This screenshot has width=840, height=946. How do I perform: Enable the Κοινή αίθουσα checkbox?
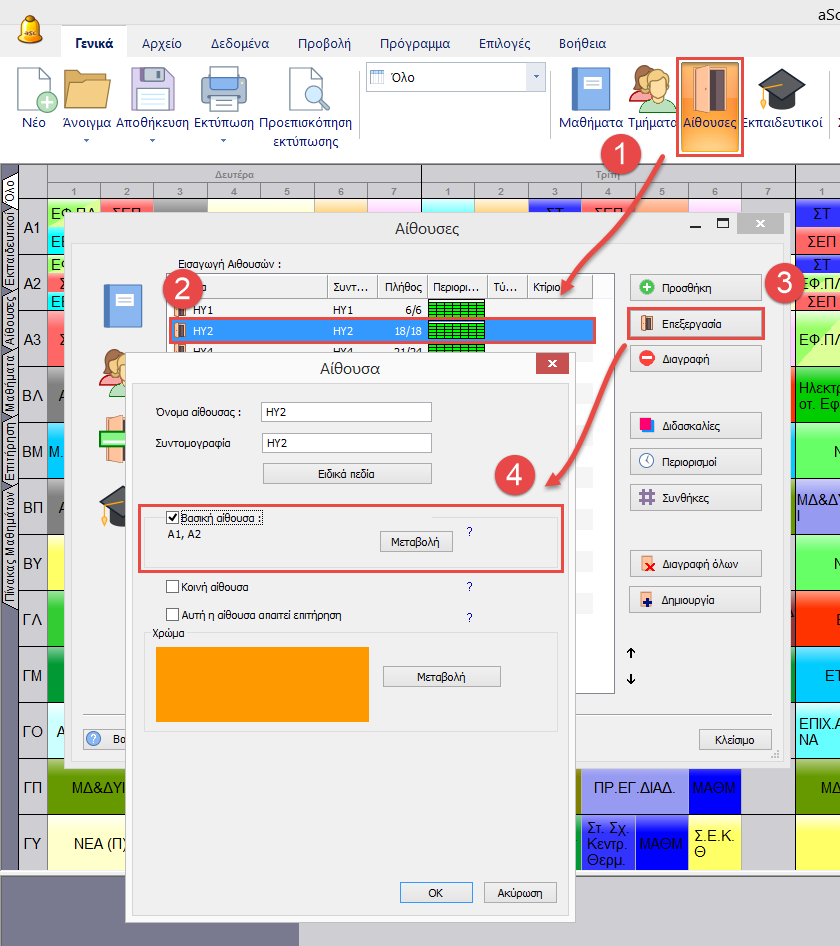click(x=173, y=587)
